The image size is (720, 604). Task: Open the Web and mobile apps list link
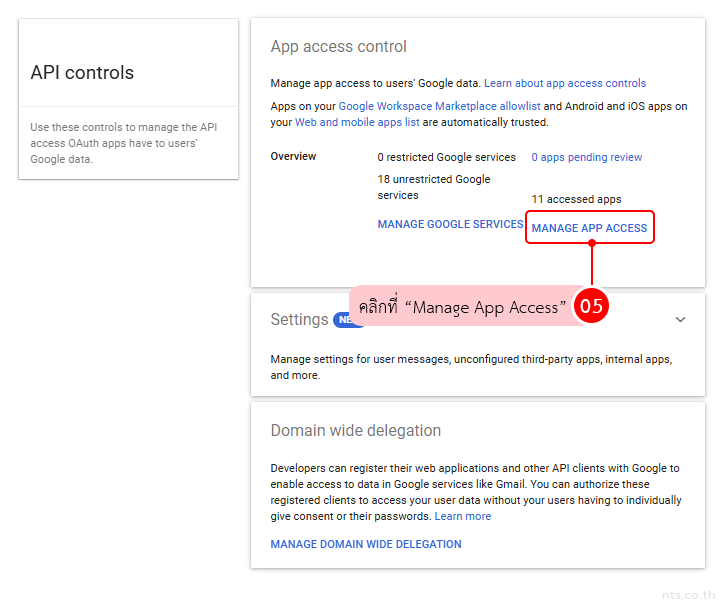pos(357,122)
